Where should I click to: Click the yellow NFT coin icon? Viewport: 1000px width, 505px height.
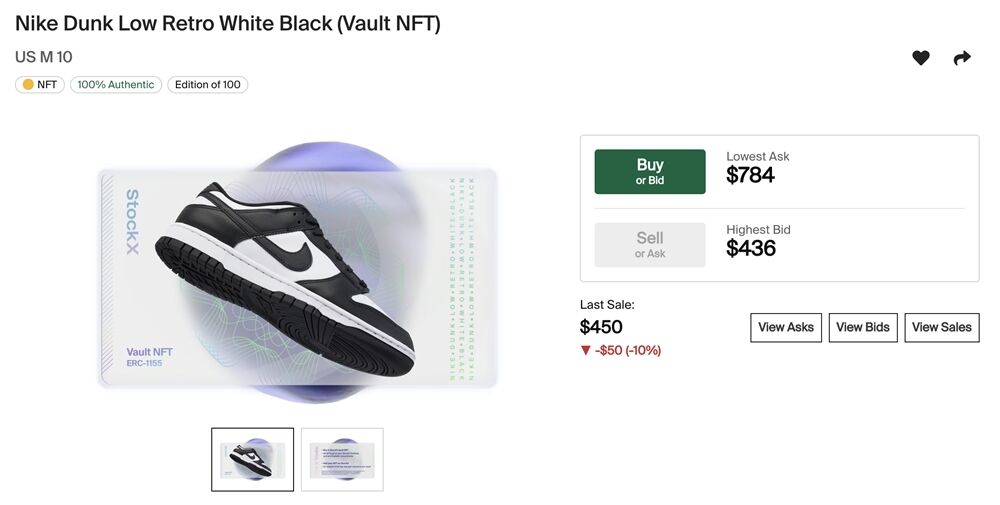28,85
